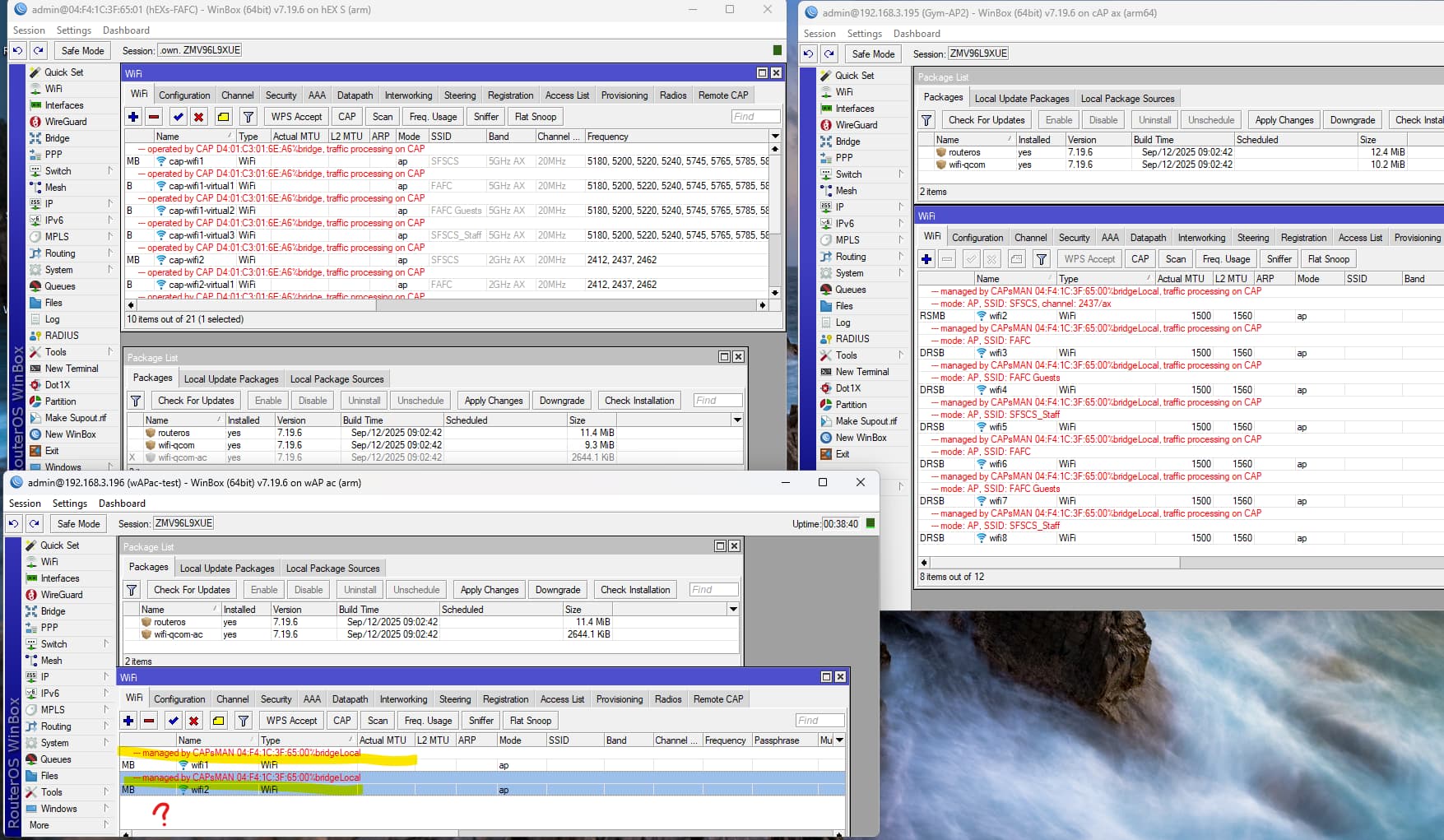The height and width of the screenshot is (840, 1444).
Task: Click the filter funnel icon in Gym-AP2 Package List
Action: pos(926,120)
